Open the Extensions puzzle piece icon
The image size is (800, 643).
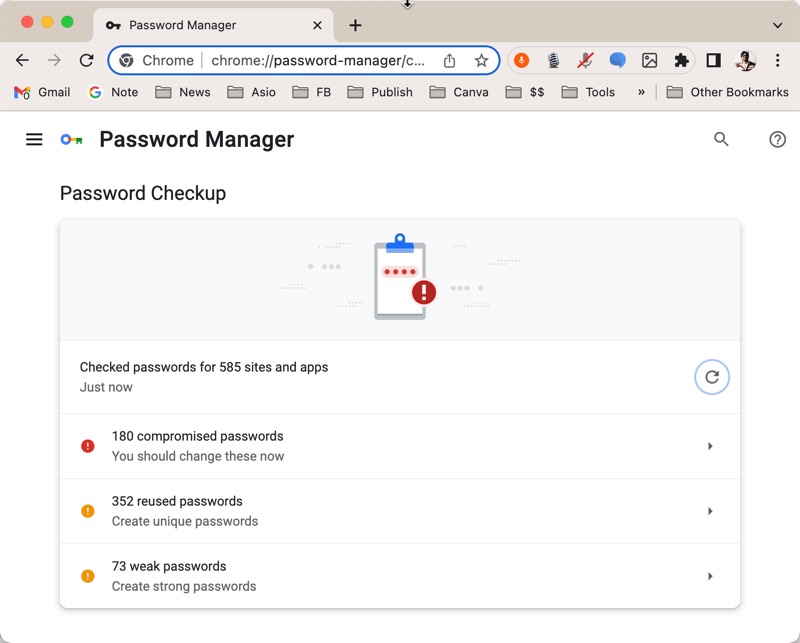click(x=681, y=61)
